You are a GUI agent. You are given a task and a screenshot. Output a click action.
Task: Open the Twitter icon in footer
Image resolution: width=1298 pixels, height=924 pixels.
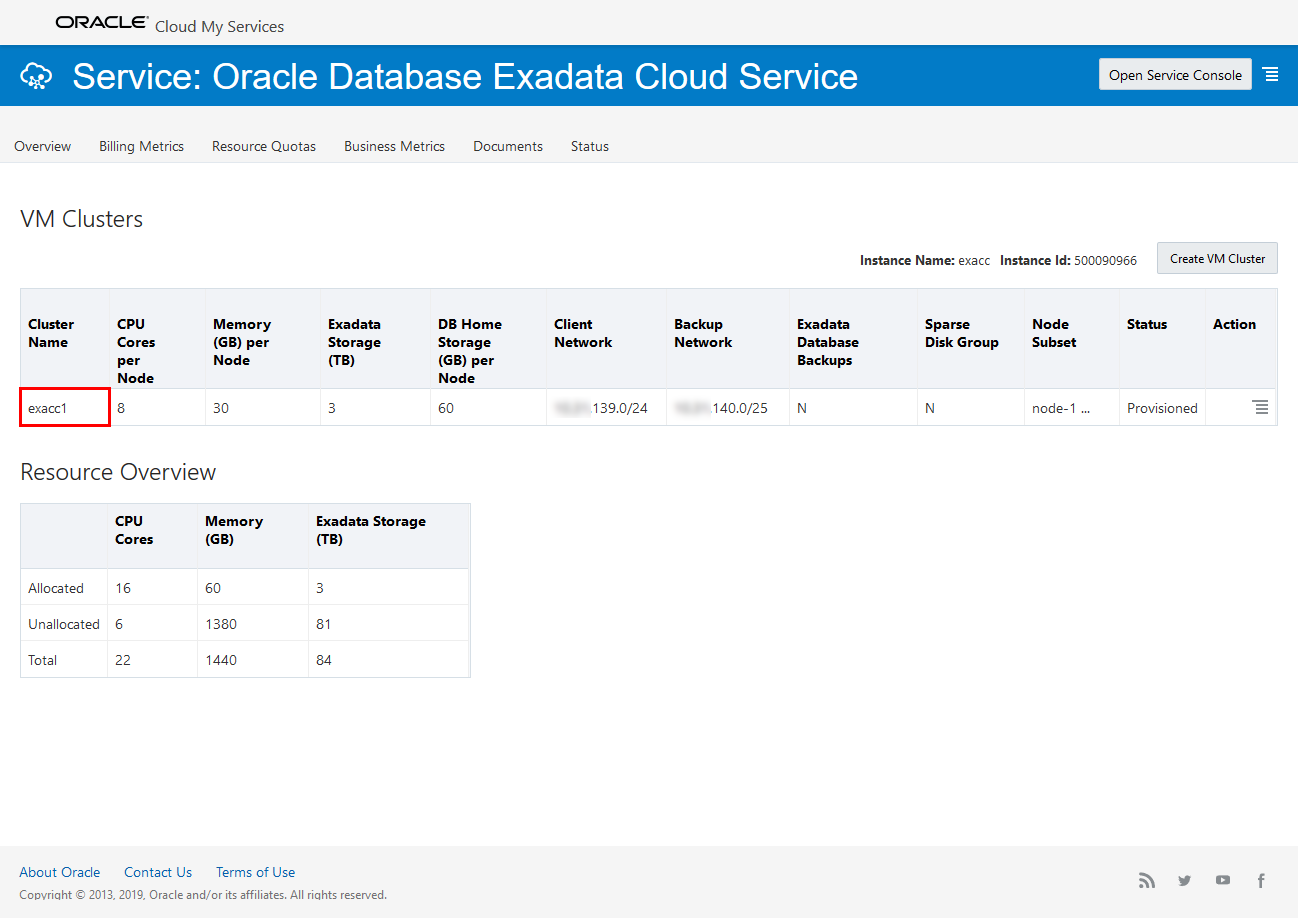tap(1185, 880)
